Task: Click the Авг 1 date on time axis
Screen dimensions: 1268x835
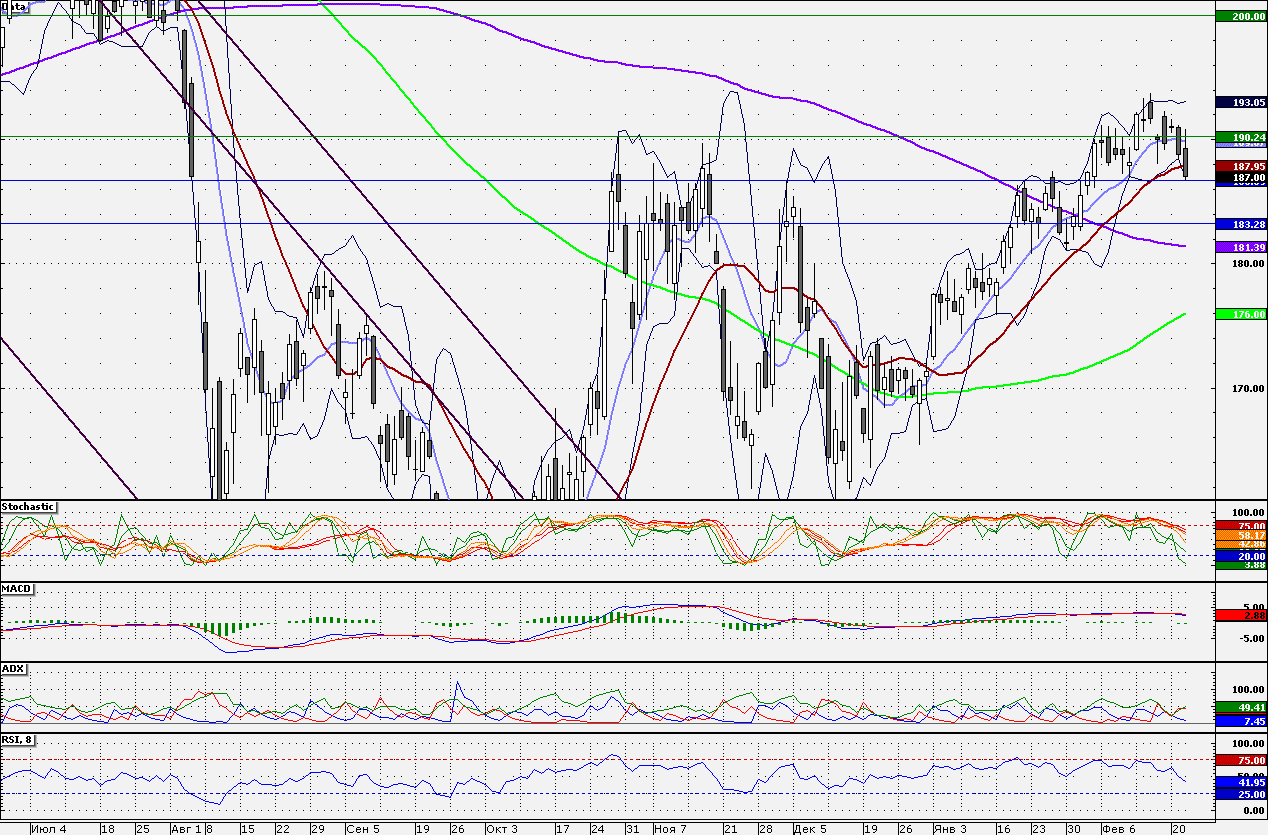Action: [186, 829]
